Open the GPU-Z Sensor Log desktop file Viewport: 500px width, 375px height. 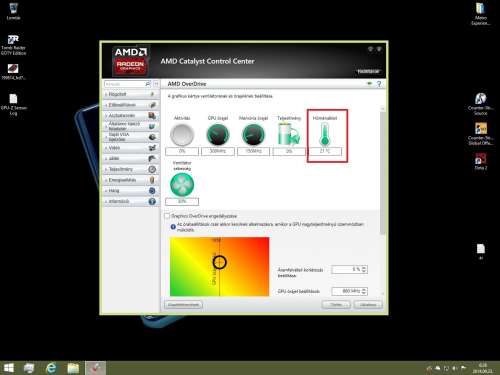click(13, 104)
